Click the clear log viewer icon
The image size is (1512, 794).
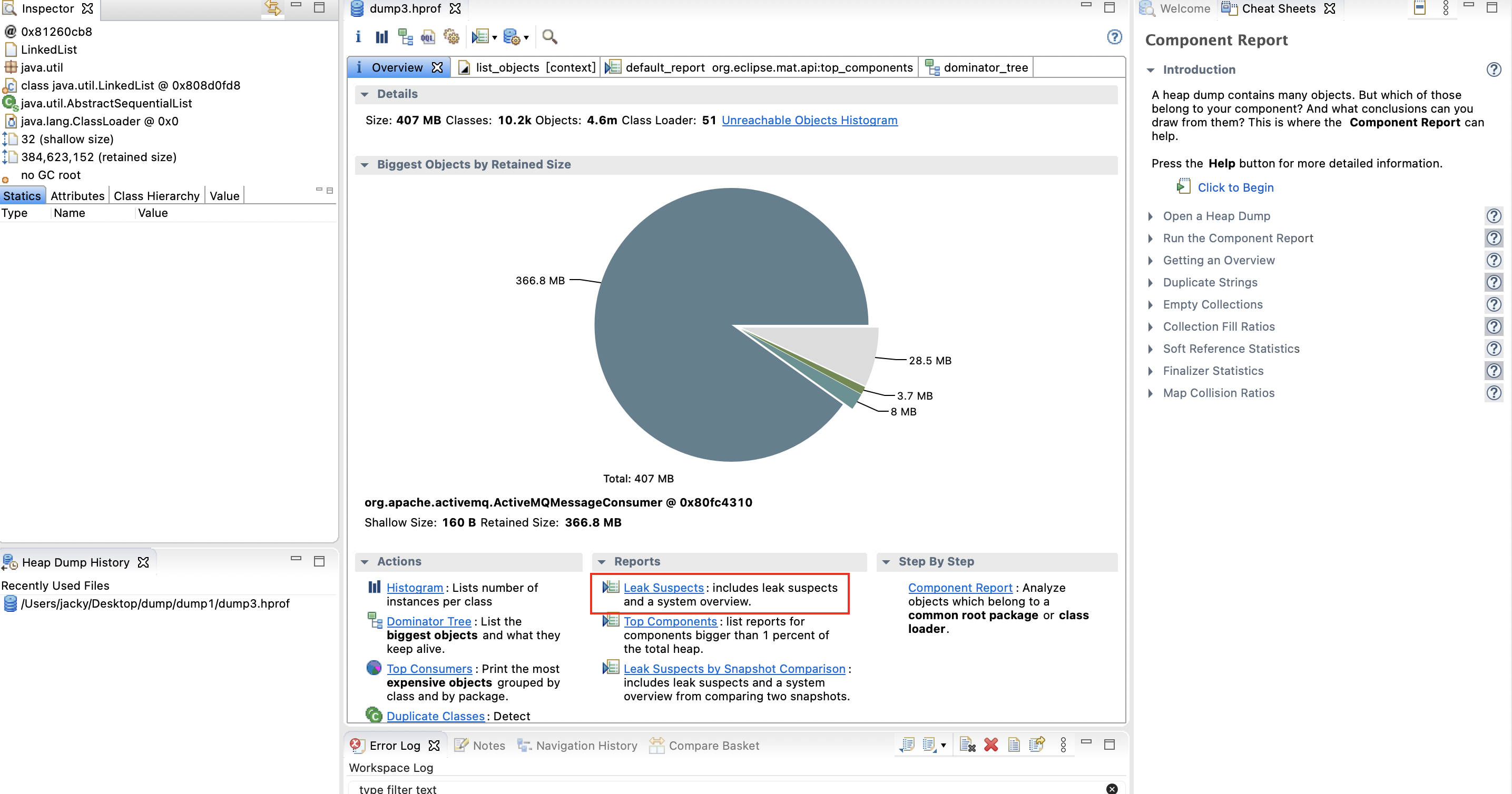coord(967,745)
